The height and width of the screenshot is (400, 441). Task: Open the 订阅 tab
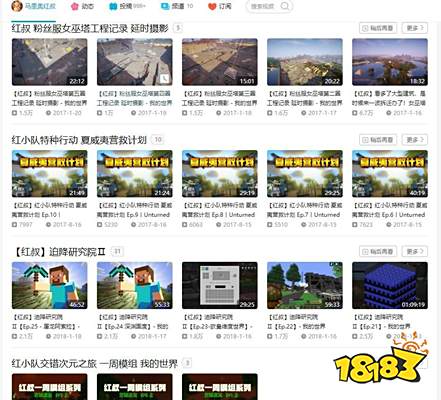pos(220,6)
